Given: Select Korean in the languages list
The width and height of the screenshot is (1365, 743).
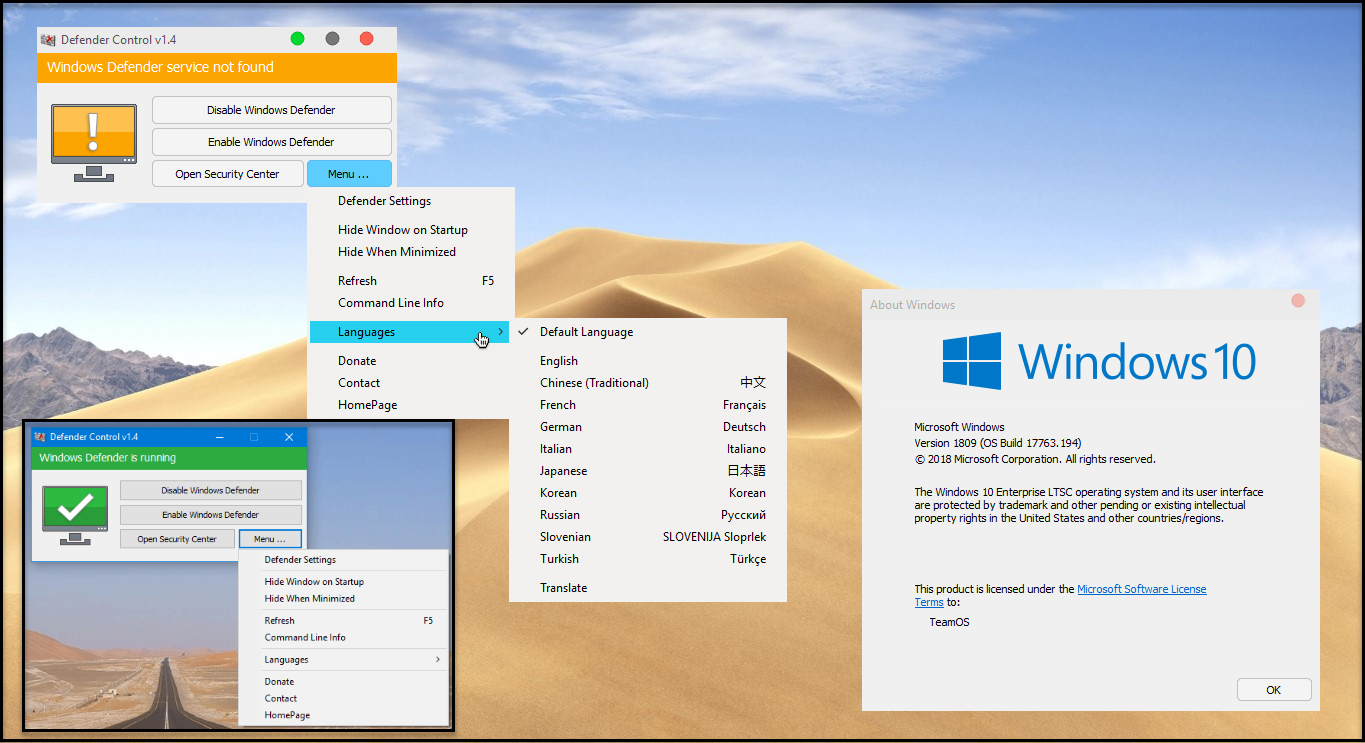Looking at the screenshot, I should click(x=648, y=493).
